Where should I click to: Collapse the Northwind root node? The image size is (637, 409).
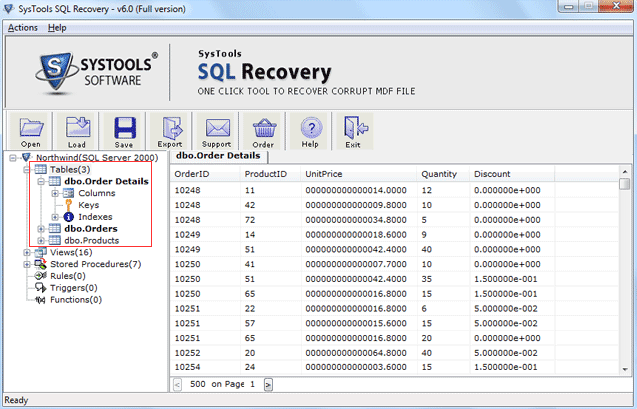coord(13,158)
